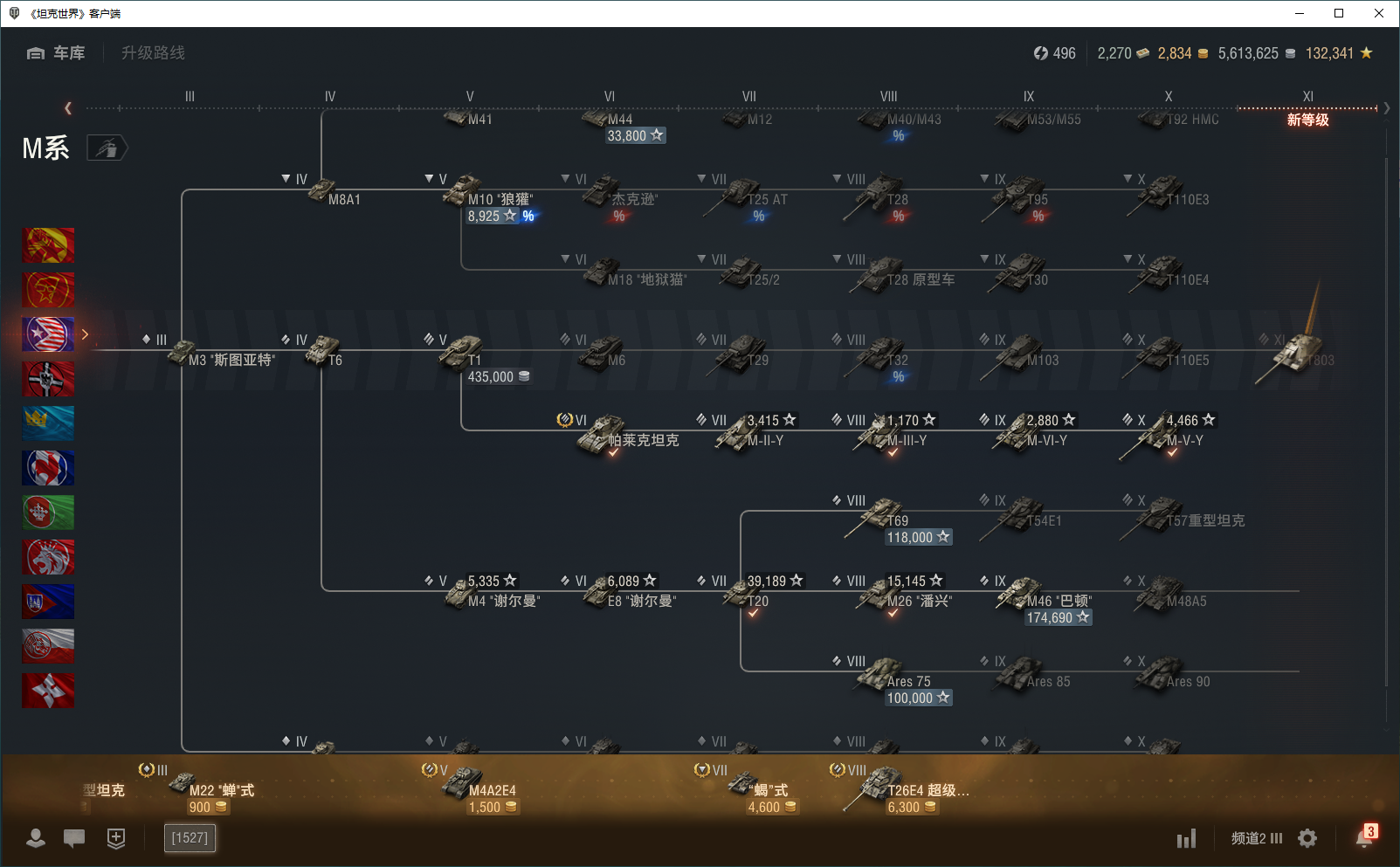Open the chat speech-bubble icon
The height and width of the screenshot is (867, 1400).
point(74,838)
